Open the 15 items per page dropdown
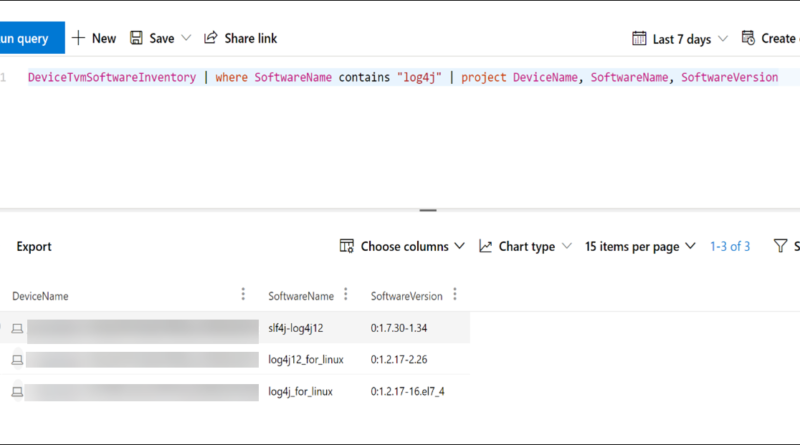Screen dimensions: 800x445 coord(640,246)
